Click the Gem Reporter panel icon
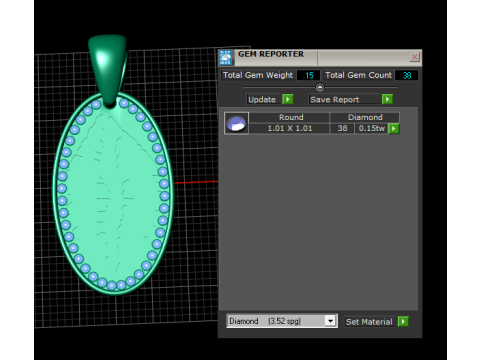Image resolution: width=480 pixels, height=360 pixels. coord(226,57)
